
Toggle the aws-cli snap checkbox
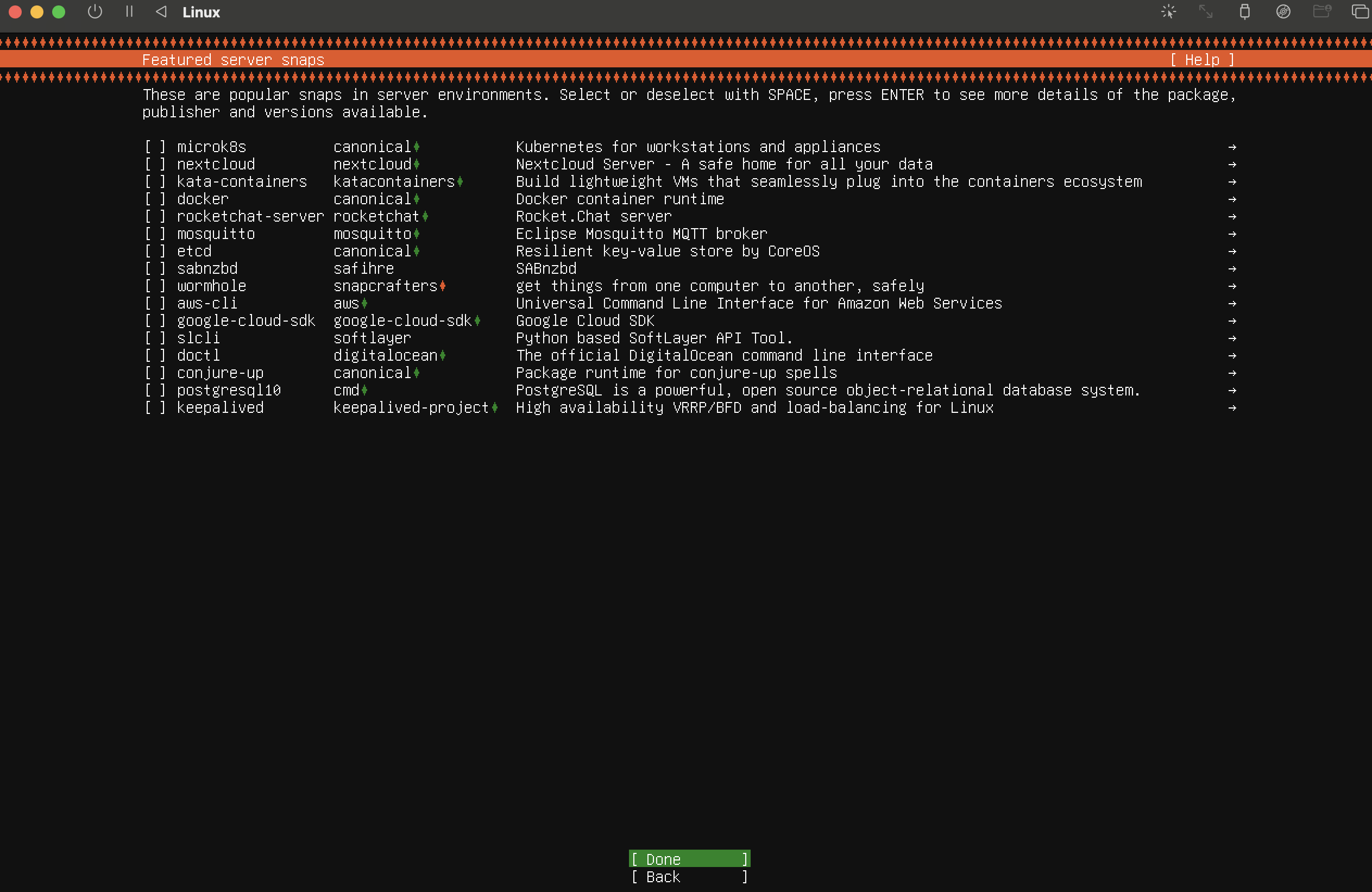coord(155,303)
